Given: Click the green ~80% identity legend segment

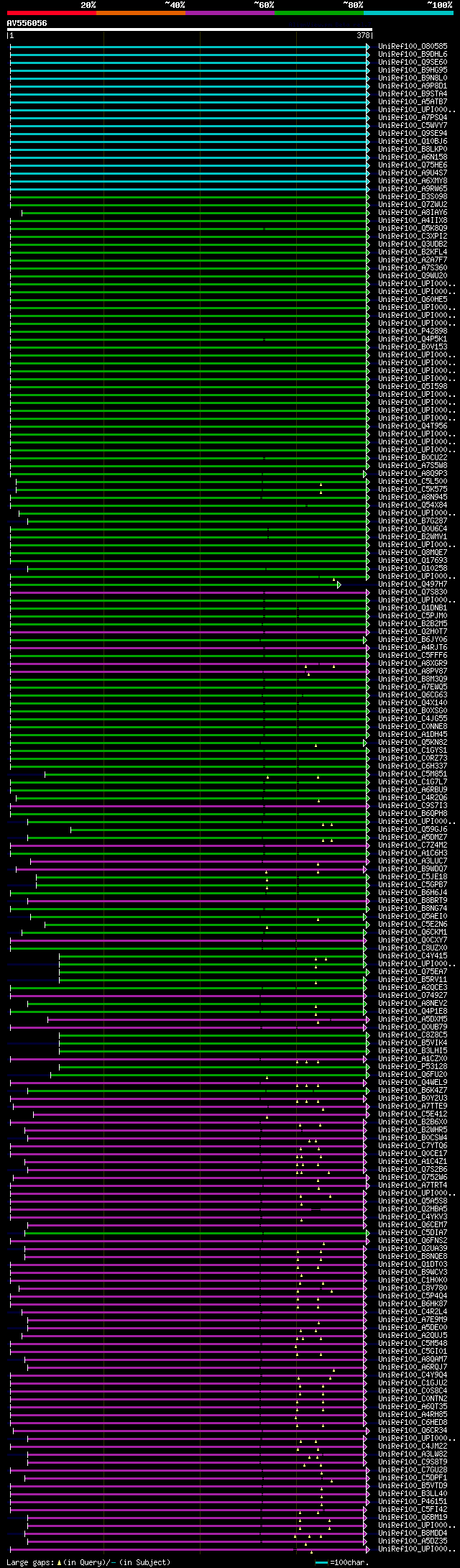Looking at the screenshot, I should [x=318, y=13].
